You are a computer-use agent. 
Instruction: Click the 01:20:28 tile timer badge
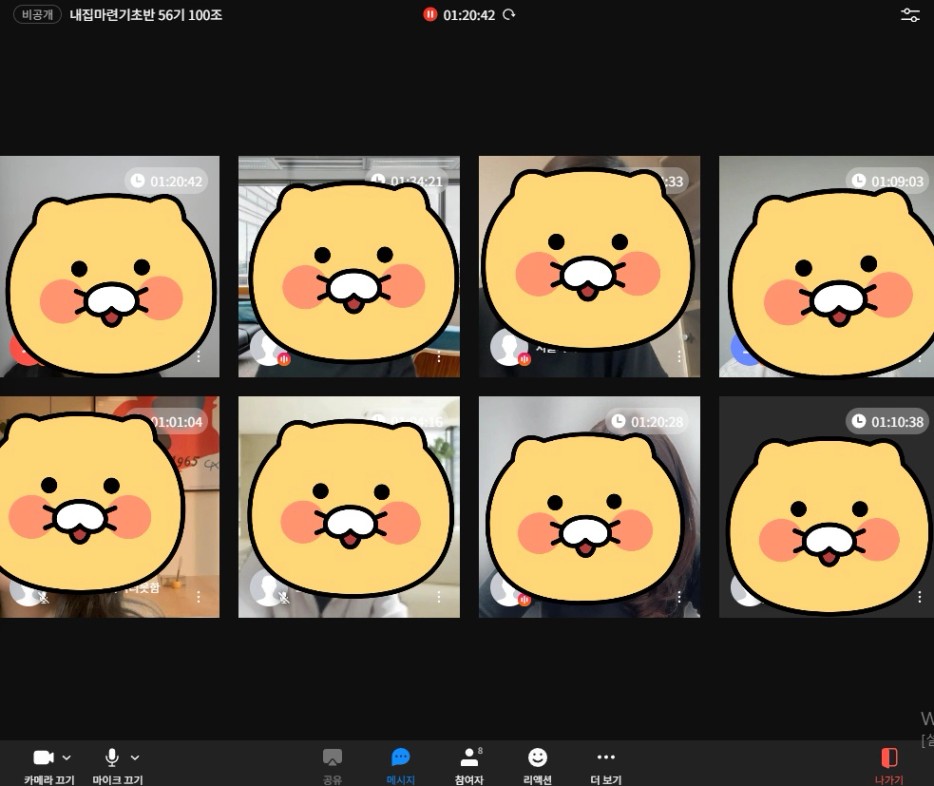(x=647, y=422)
